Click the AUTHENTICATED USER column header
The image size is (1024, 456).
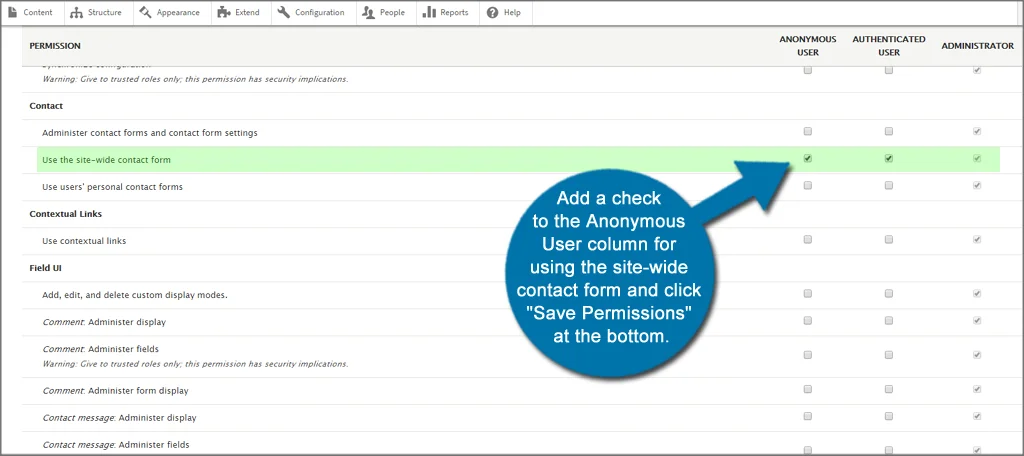(x=889, y=46)
